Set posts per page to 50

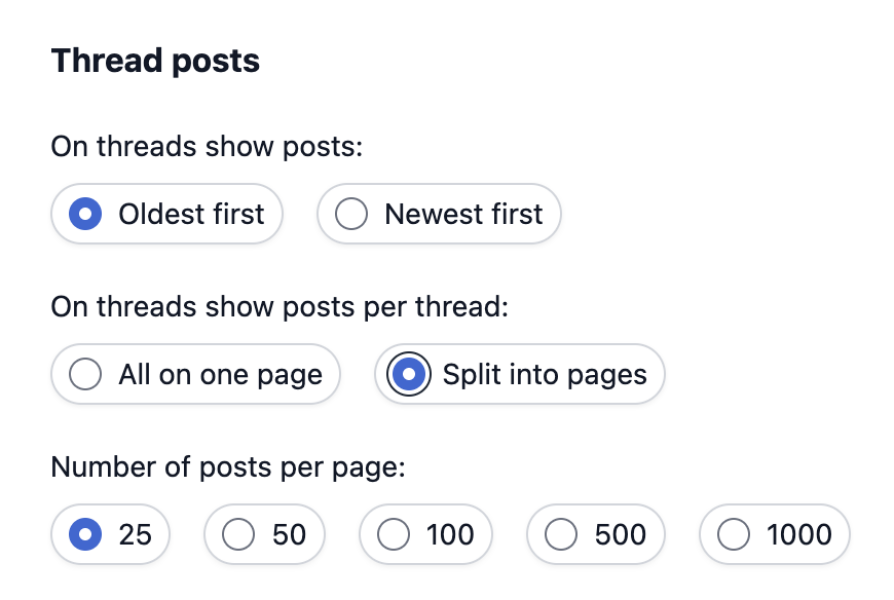(262, 535)
